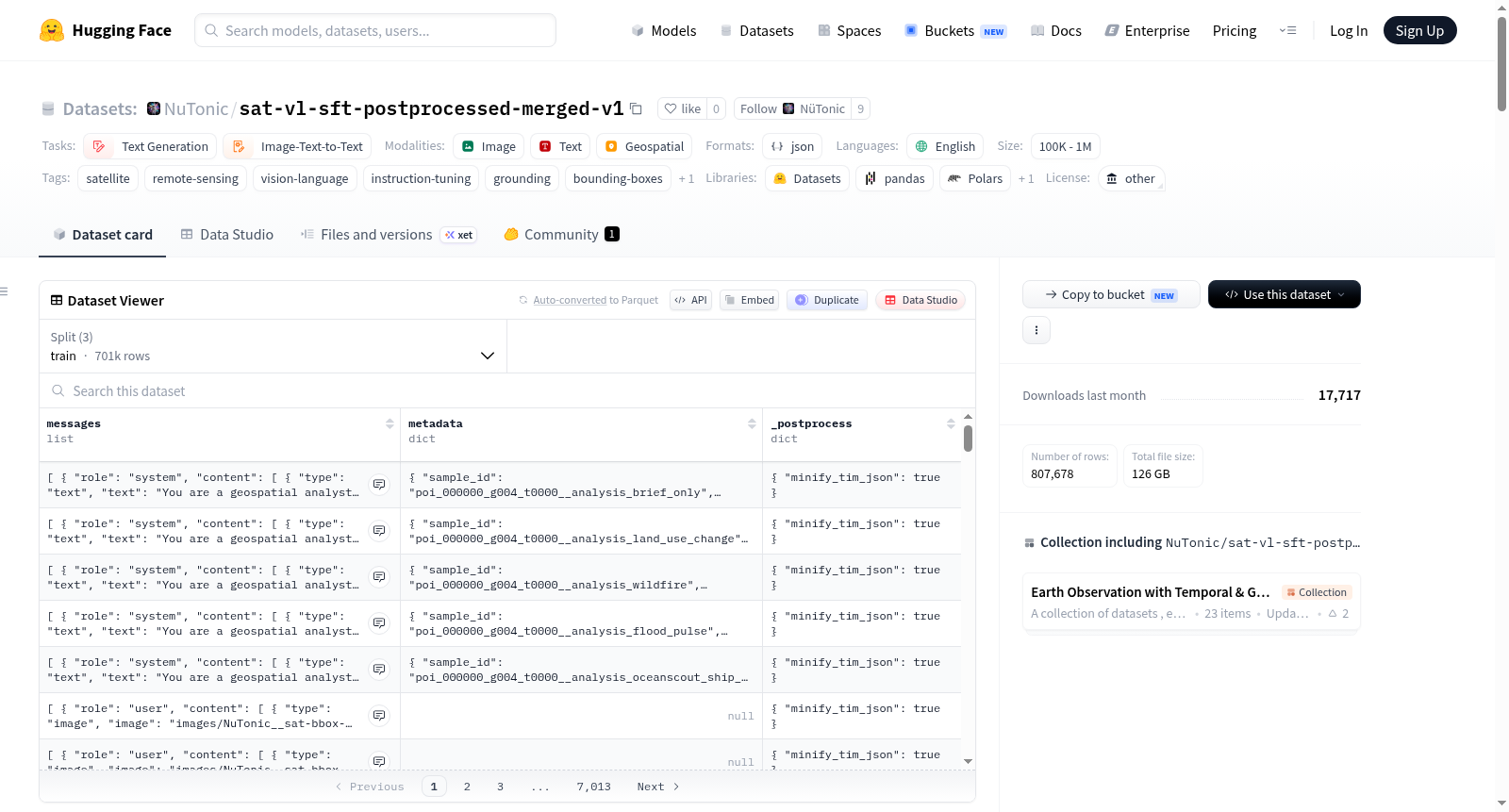This screenshot has height=812, width=1509.
Task: Go to Next page of rows
Action: (x=658, y=787)
